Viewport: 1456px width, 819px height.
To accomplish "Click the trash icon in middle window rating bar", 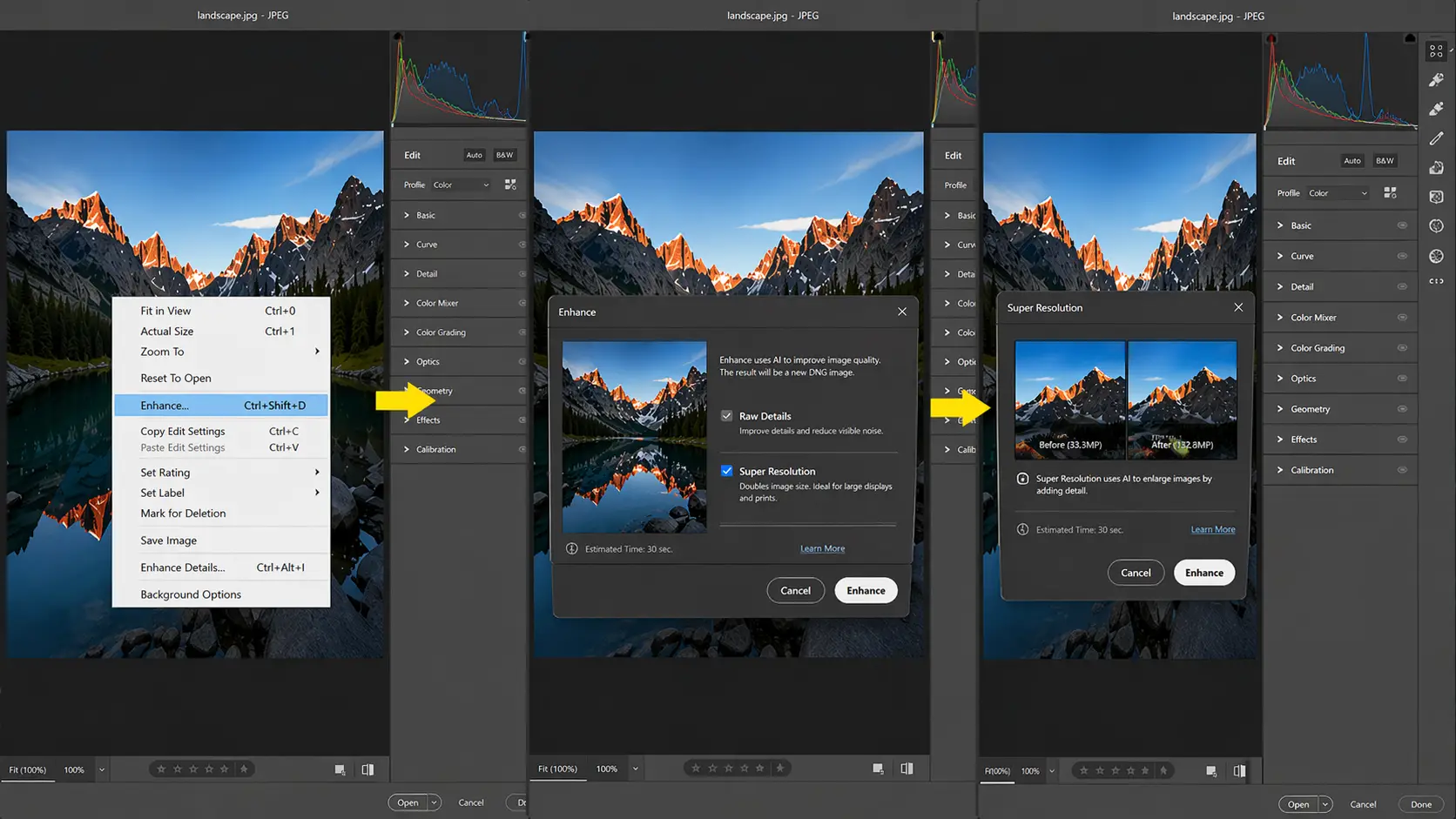I will [780, 768].
